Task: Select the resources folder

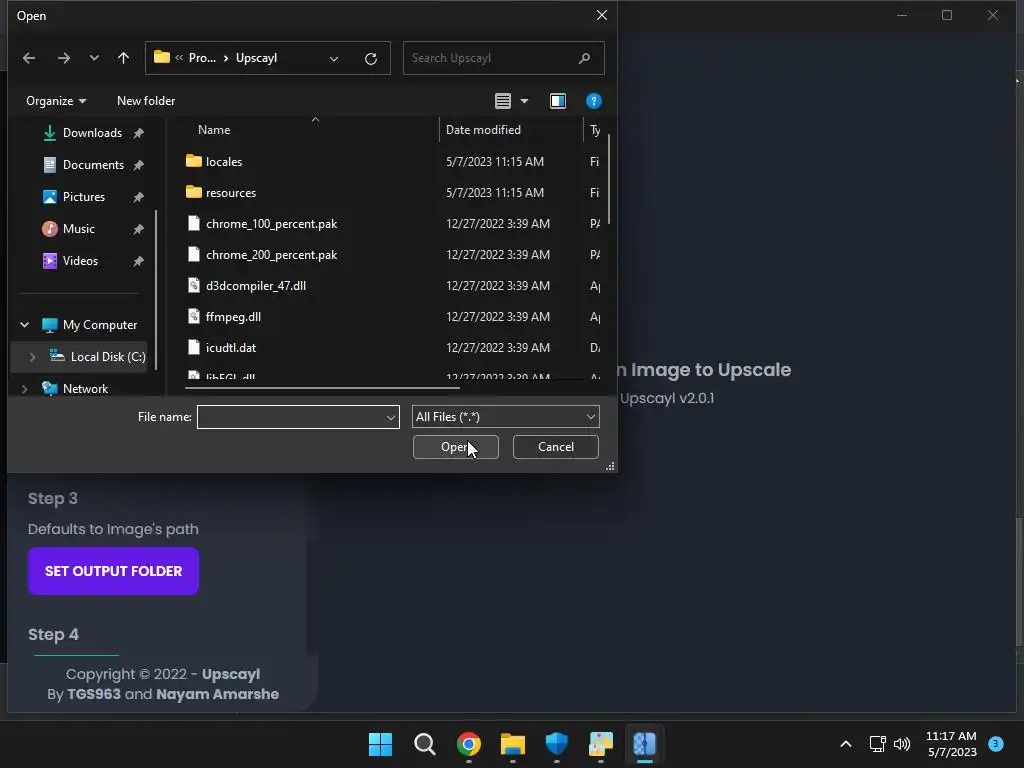Action: pyautogui.click(x=231, y=193)
